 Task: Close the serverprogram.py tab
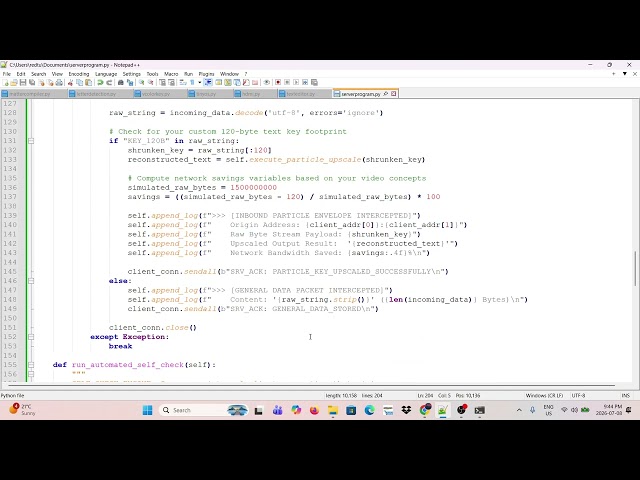(393, 94)
